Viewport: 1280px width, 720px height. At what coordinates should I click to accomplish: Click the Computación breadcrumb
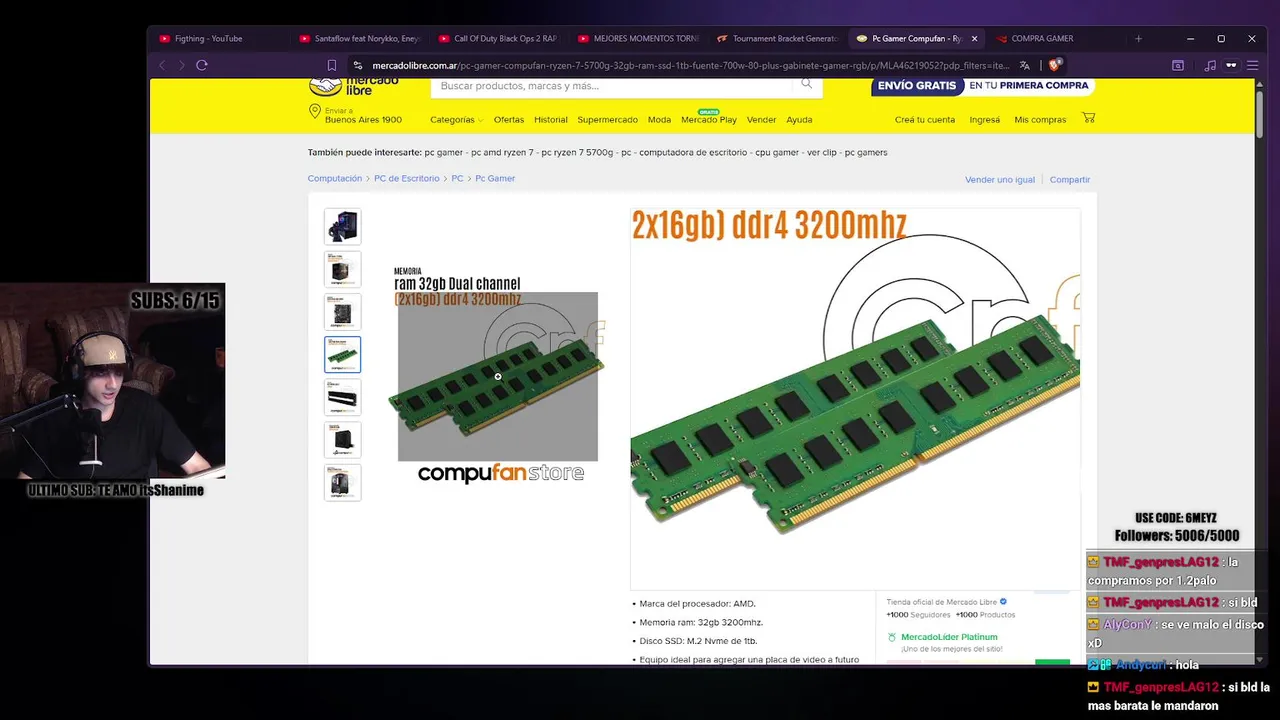335,178
